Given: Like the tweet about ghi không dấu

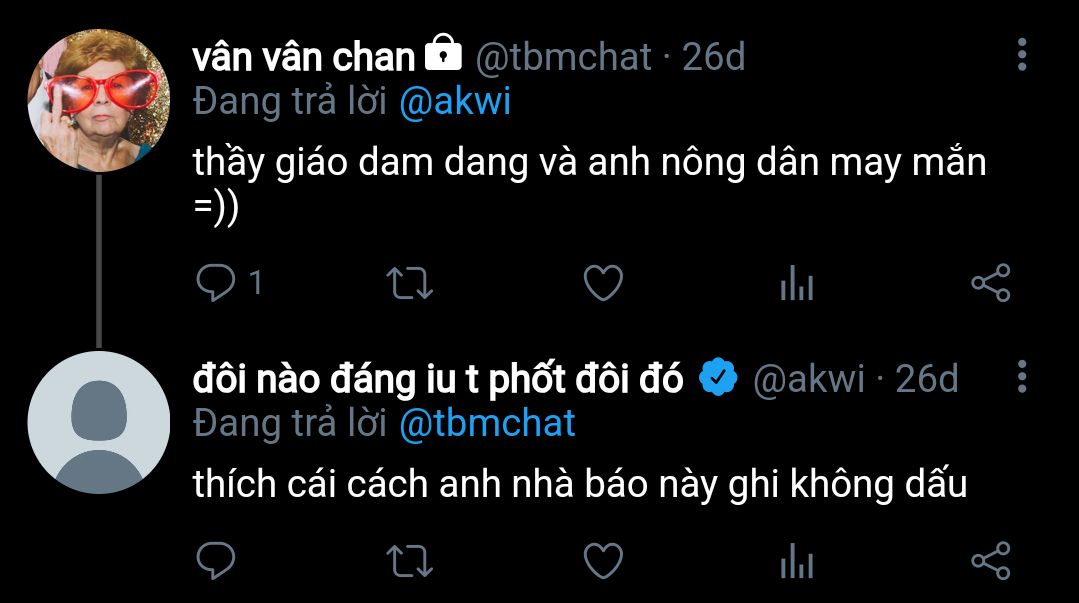Looking at the screenshot, I should 603,560.
